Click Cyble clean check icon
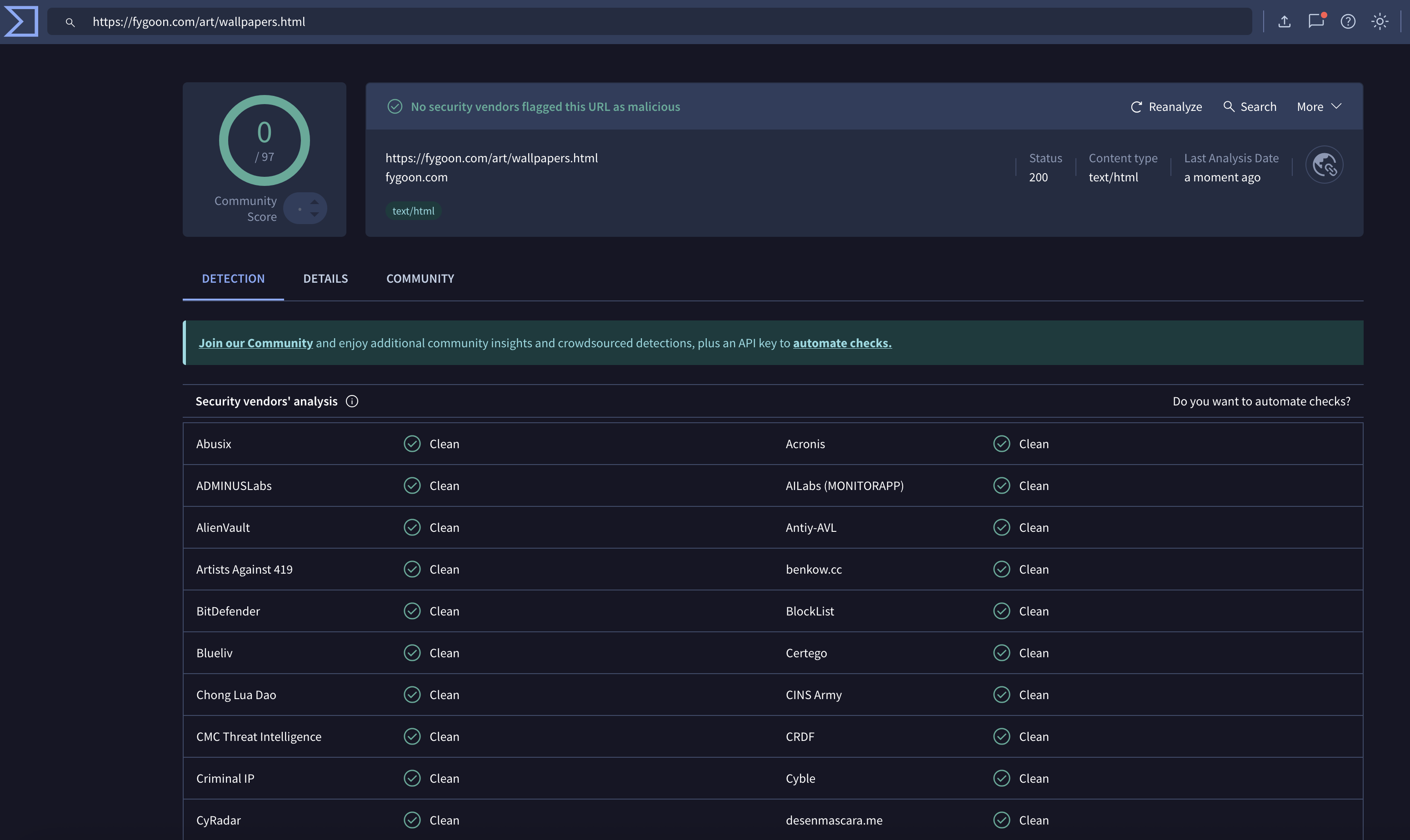Image resolution: width=1410 pixels, height=840 pixels. pyautogui.click(x=1001, y=779)
